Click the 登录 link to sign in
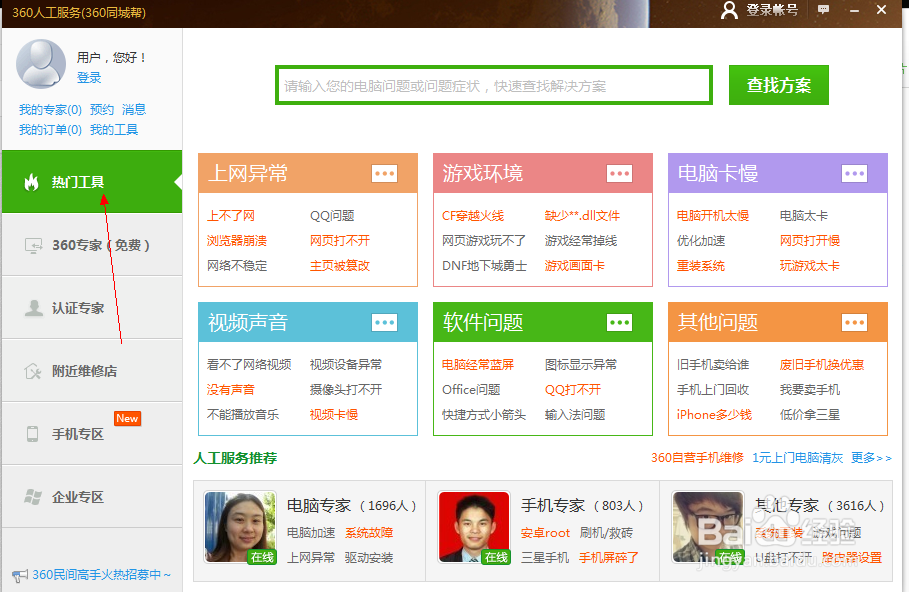909x592 pixels. tap(92, 77)
